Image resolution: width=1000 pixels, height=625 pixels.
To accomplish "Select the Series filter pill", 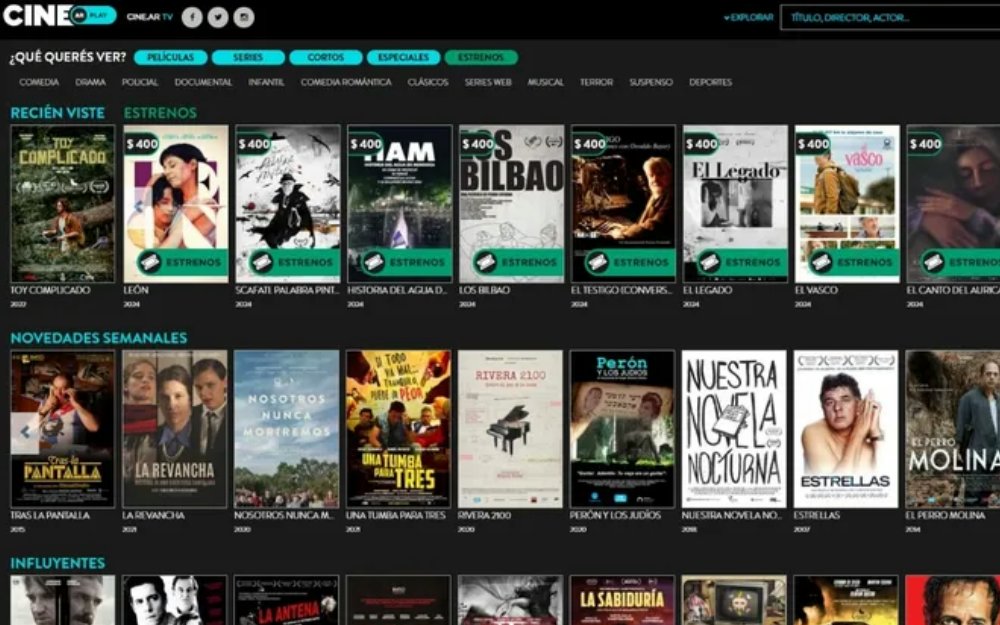I will pos(248,57).
